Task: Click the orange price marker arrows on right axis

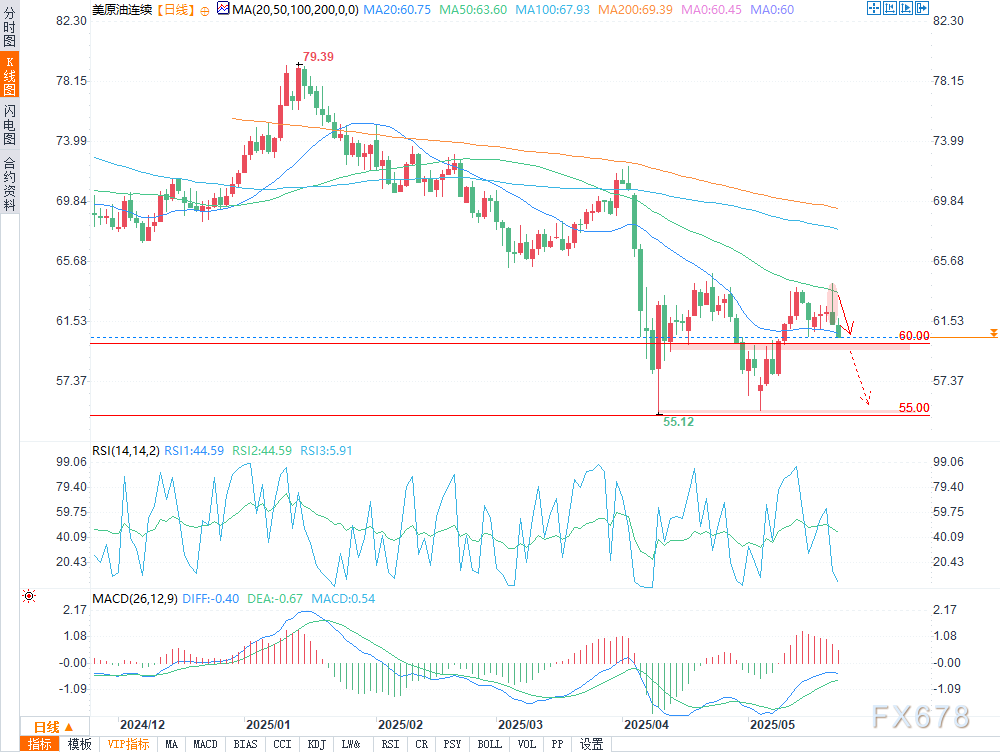Action: pyautogui.click(x=992, y=331)
